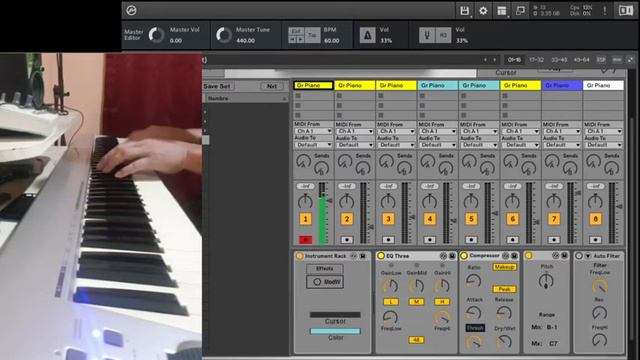Click the ESP tab button

point(601,60)
